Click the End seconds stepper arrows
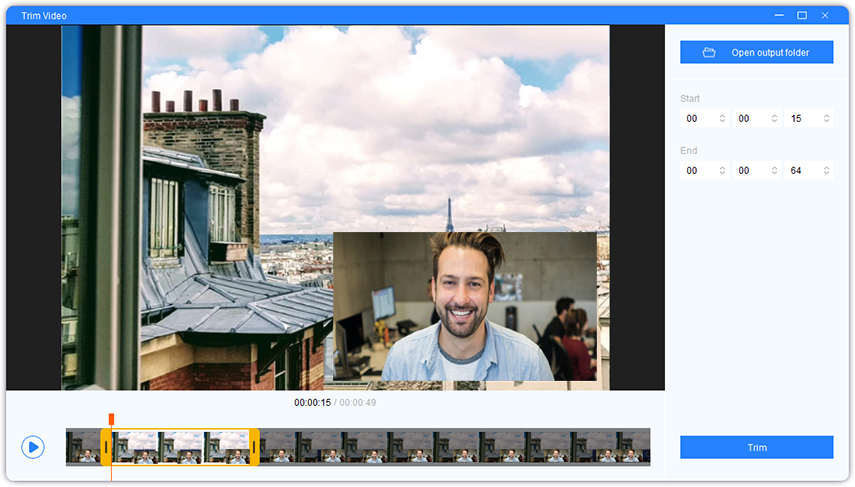The width and height of the screenshot is (855, 487). coord(826,170)
